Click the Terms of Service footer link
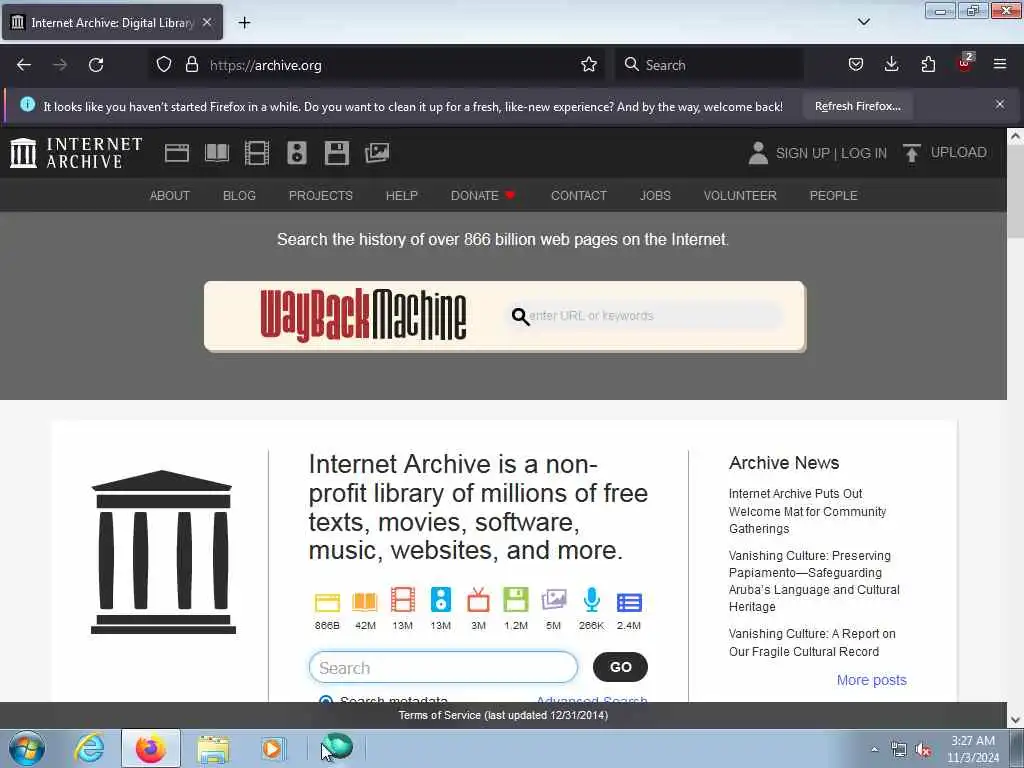This screenshot has width=1024, height=768. click(503, 715)
